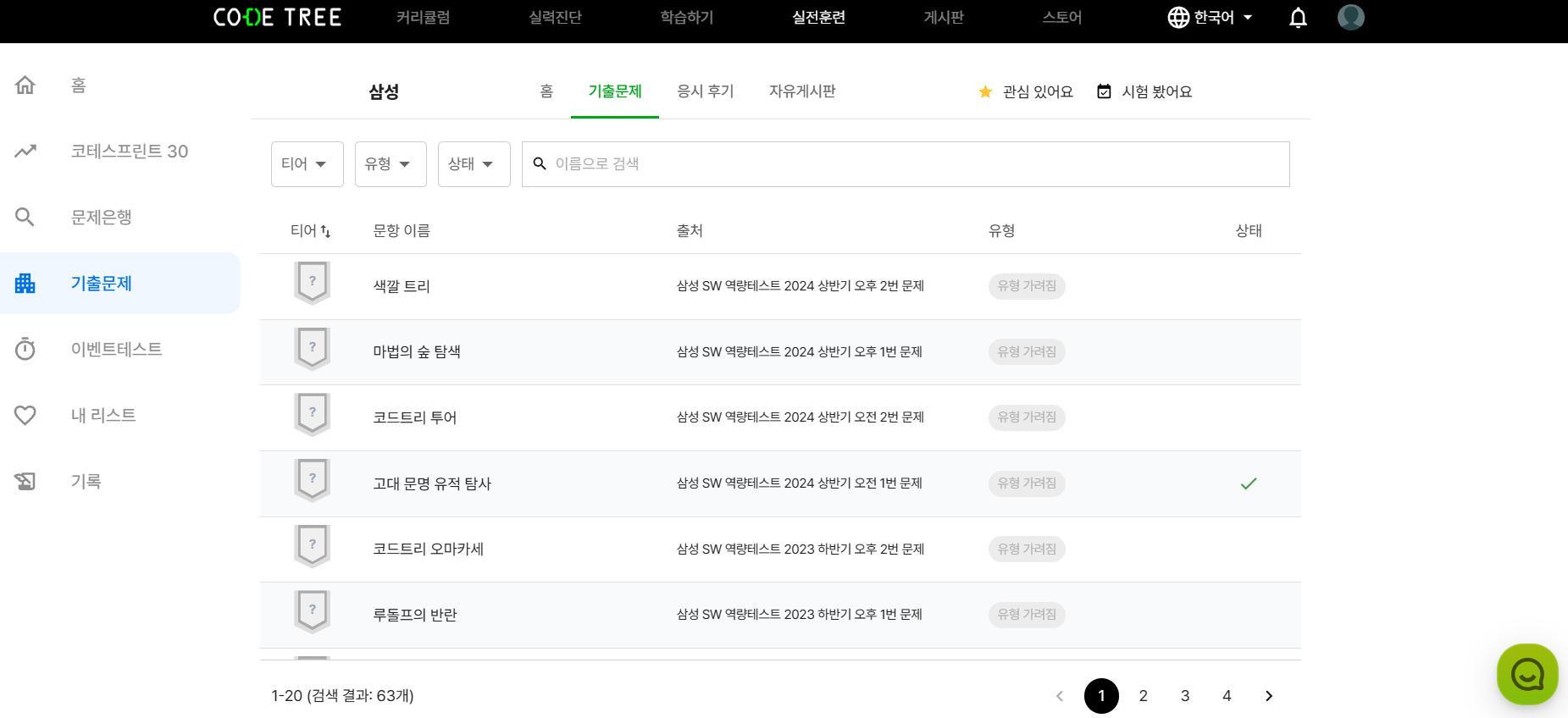This screenshot has height=718, width=1568.
Task: Open 커리큘럼 in top menu
Action: pyautogui.click(x=423, y=17)
